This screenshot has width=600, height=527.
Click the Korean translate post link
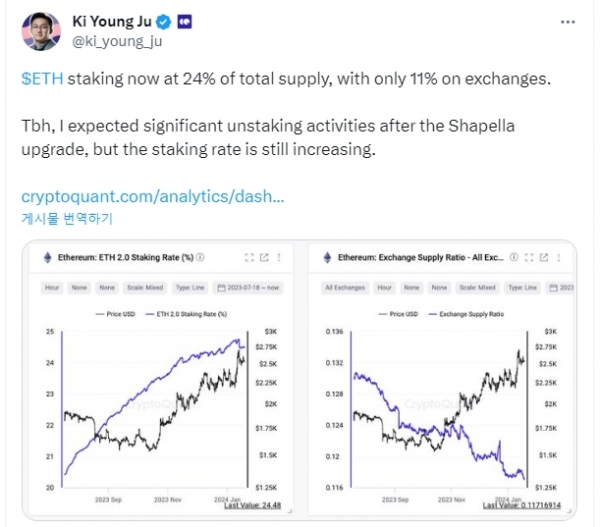[x=67, y=219]
